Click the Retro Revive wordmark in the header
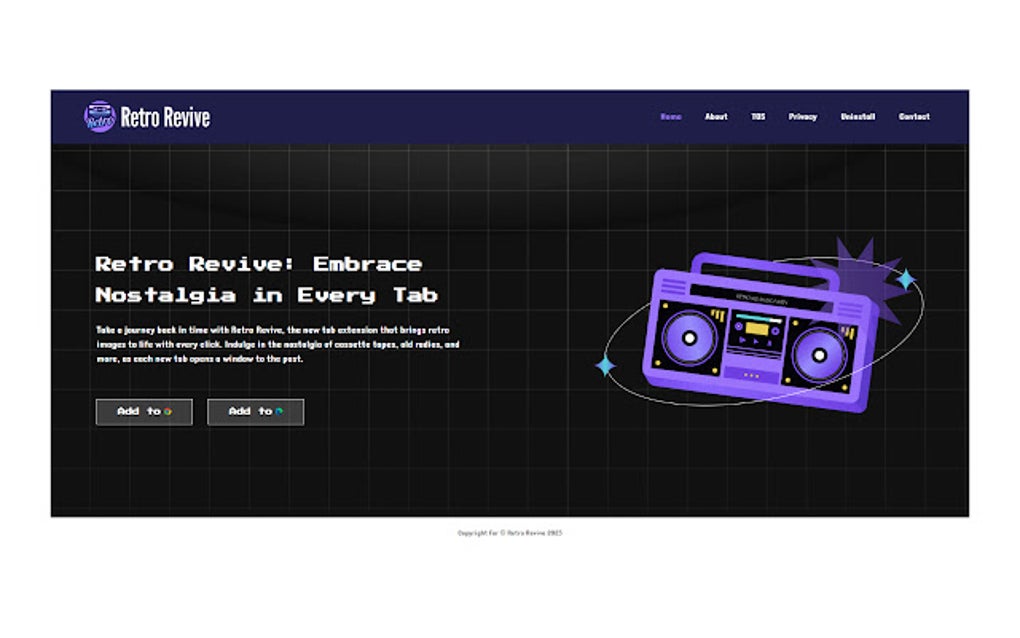This screenshot has height=638, width=1020. 165,116
